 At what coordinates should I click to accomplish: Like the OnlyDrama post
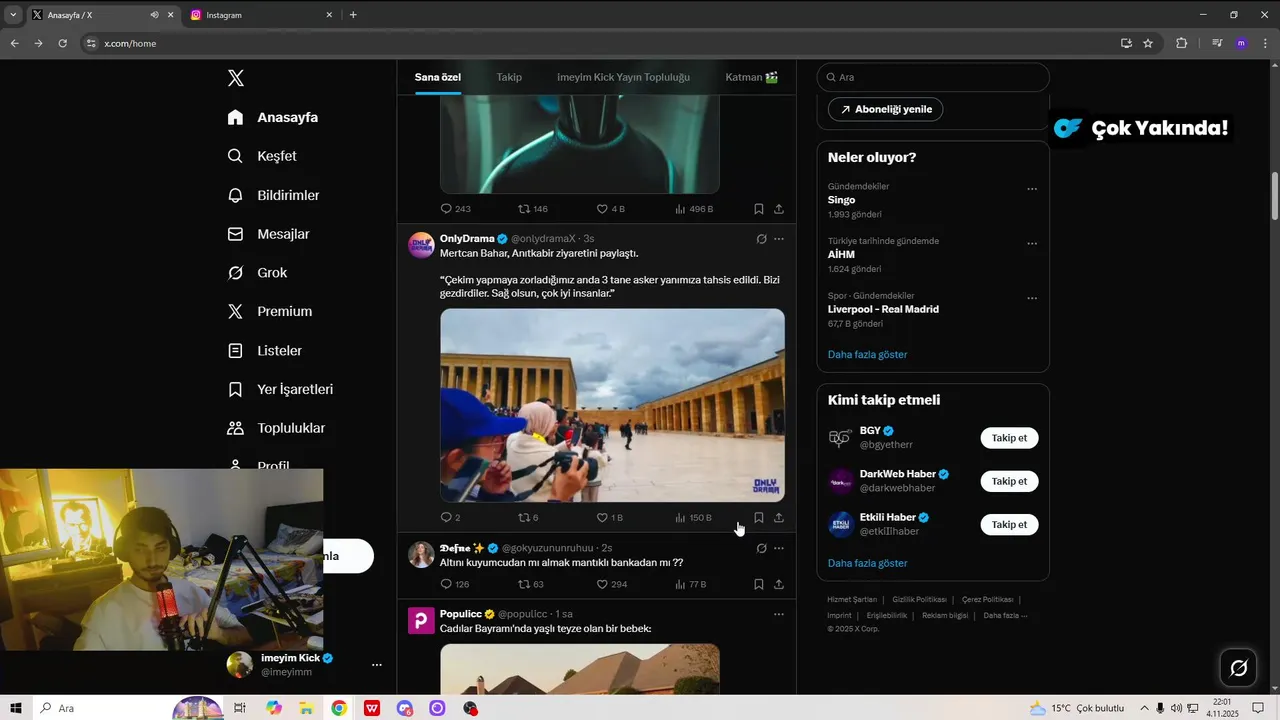pos(609,517)
